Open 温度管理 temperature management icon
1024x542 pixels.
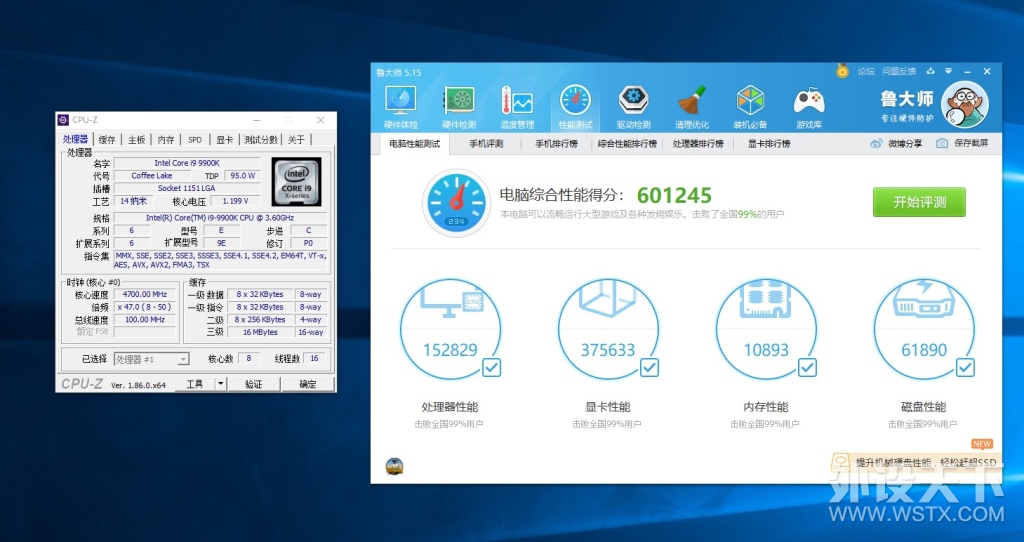[x=517, y=108]
